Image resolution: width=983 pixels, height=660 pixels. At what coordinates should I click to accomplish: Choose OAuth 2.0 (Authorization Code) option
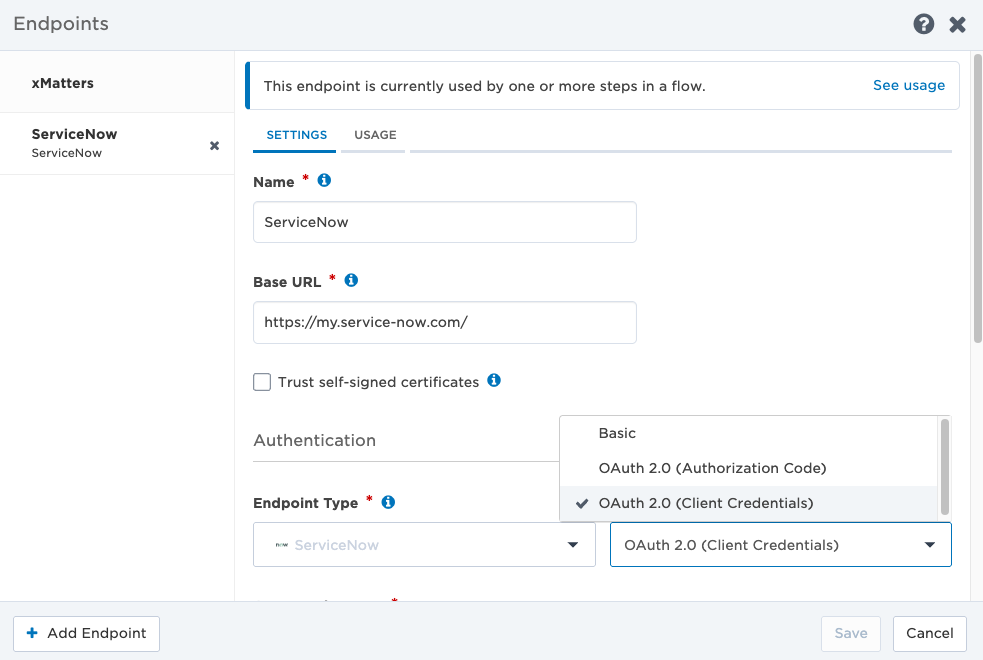[x=749, y=468]
